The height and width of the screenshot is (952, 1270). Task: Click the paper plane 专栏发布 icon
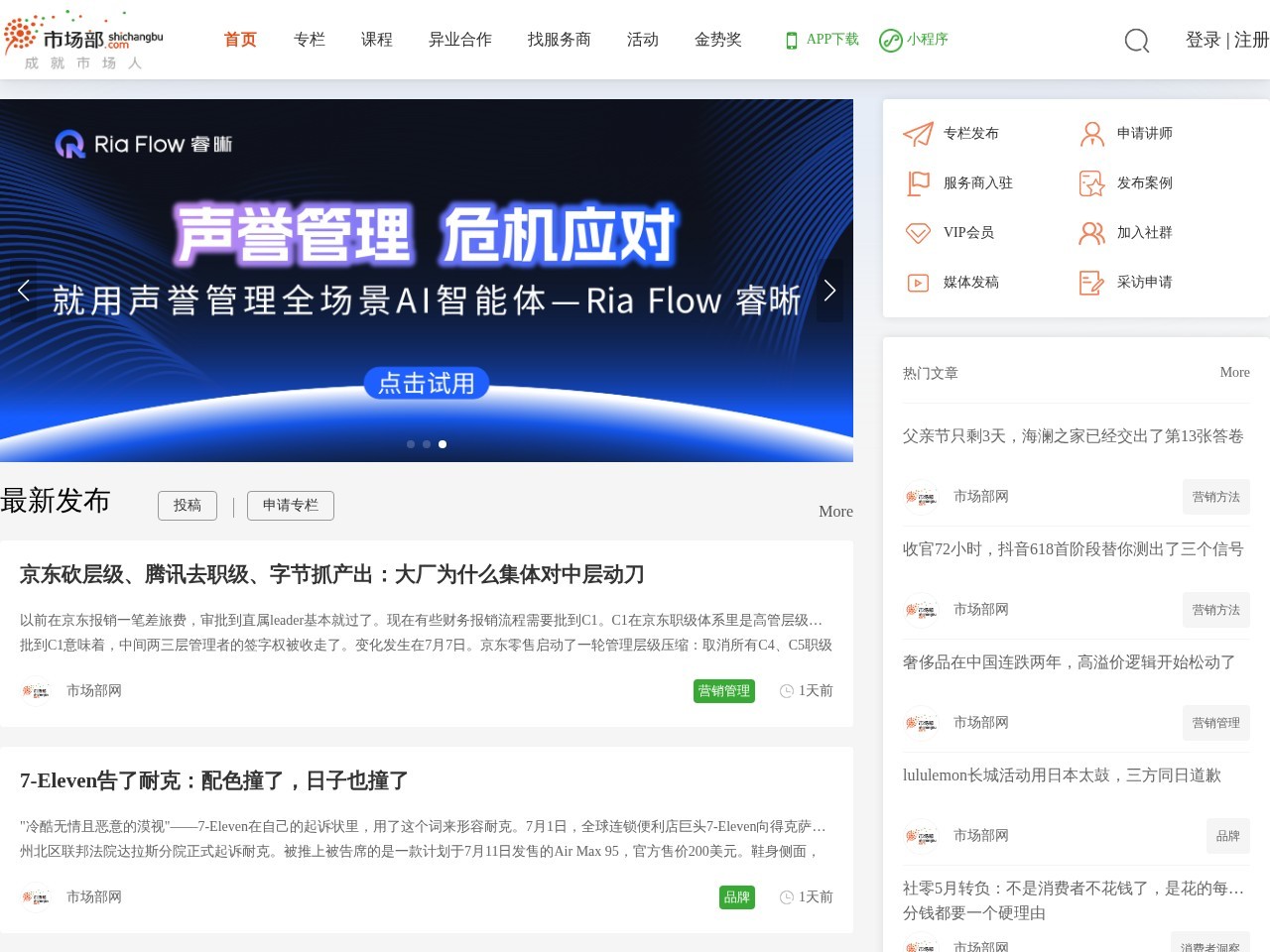(918, 134)
